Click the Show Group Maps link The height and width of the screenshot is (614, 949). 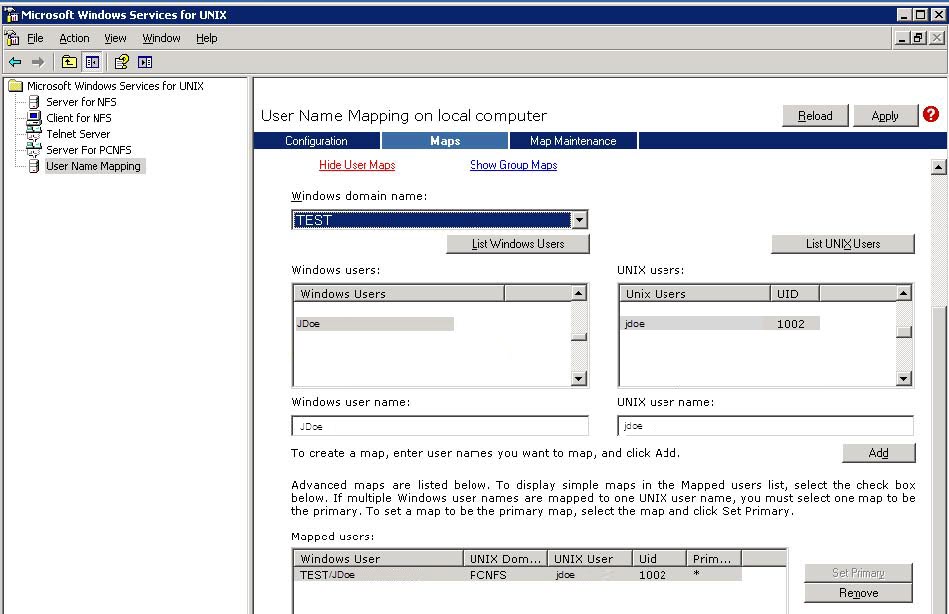(x=513, y=165)
